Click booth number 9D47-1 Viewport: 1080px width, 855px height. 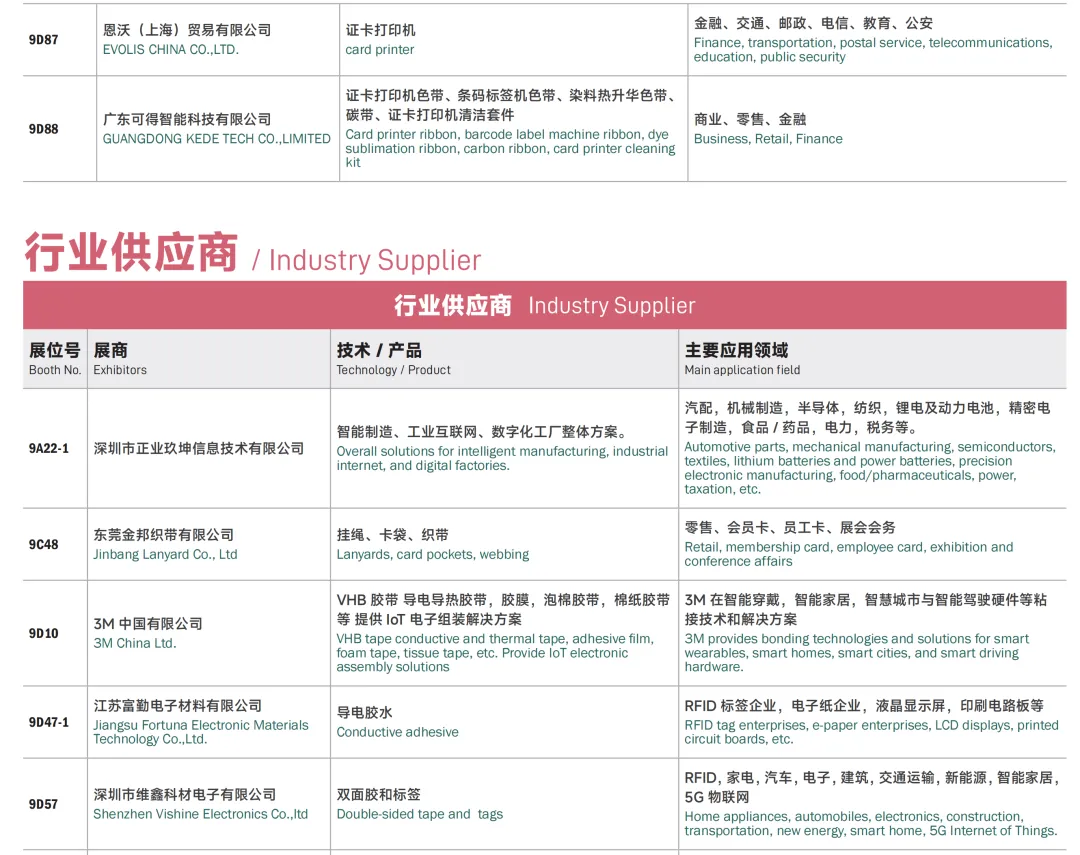49,722
